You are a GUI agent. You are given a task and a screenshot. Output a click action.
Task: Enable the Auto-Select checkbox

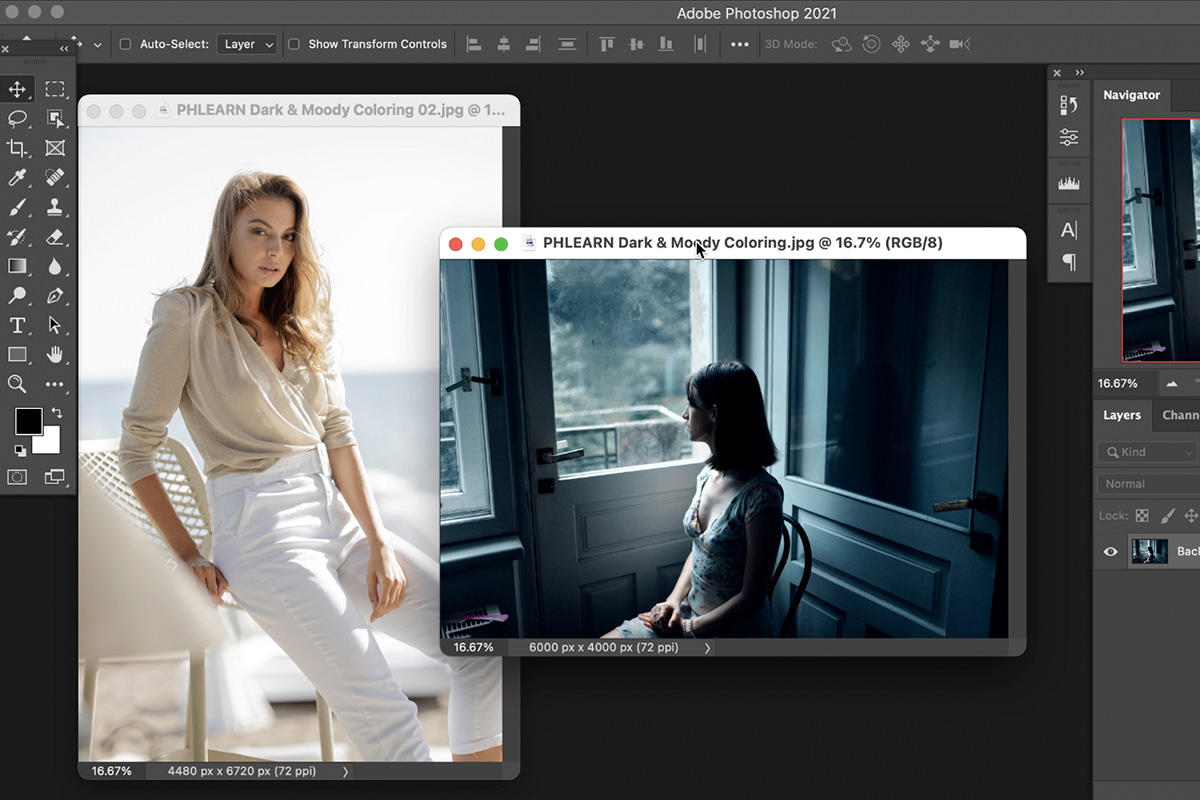pos(124,44)
